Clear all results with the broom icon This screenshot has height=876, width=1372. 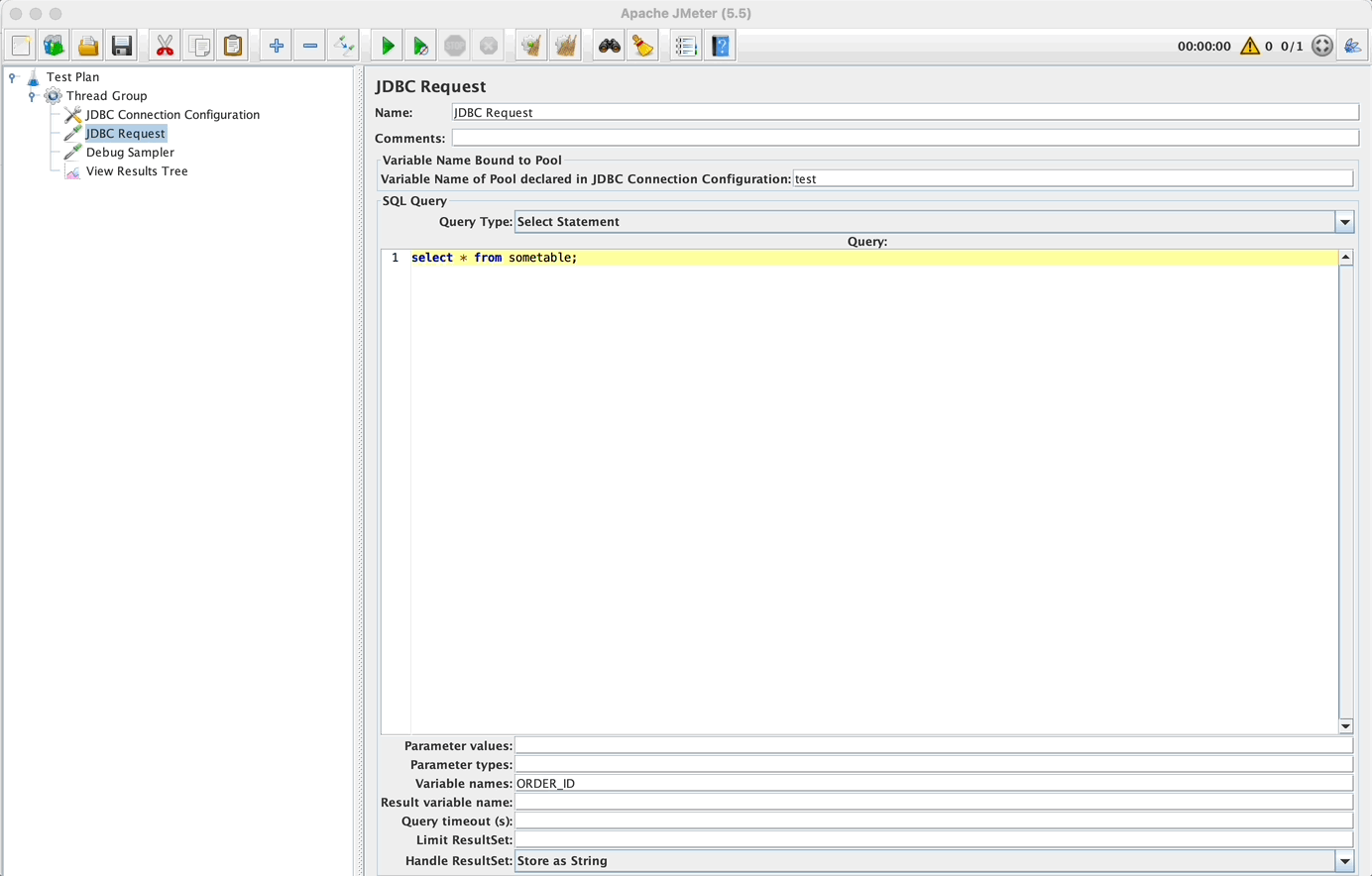(642, 45)
